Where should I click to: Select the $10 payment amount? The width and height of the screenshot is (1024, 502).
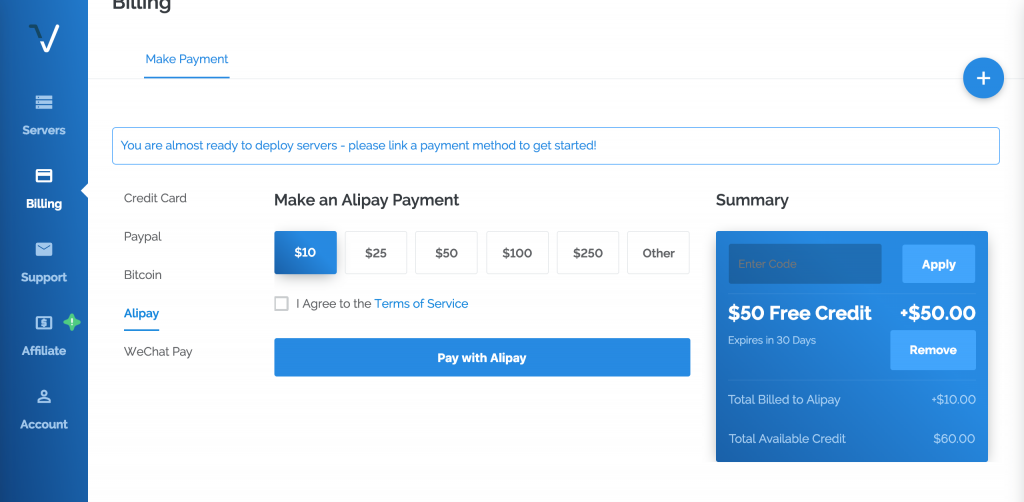tap(305, 253)
